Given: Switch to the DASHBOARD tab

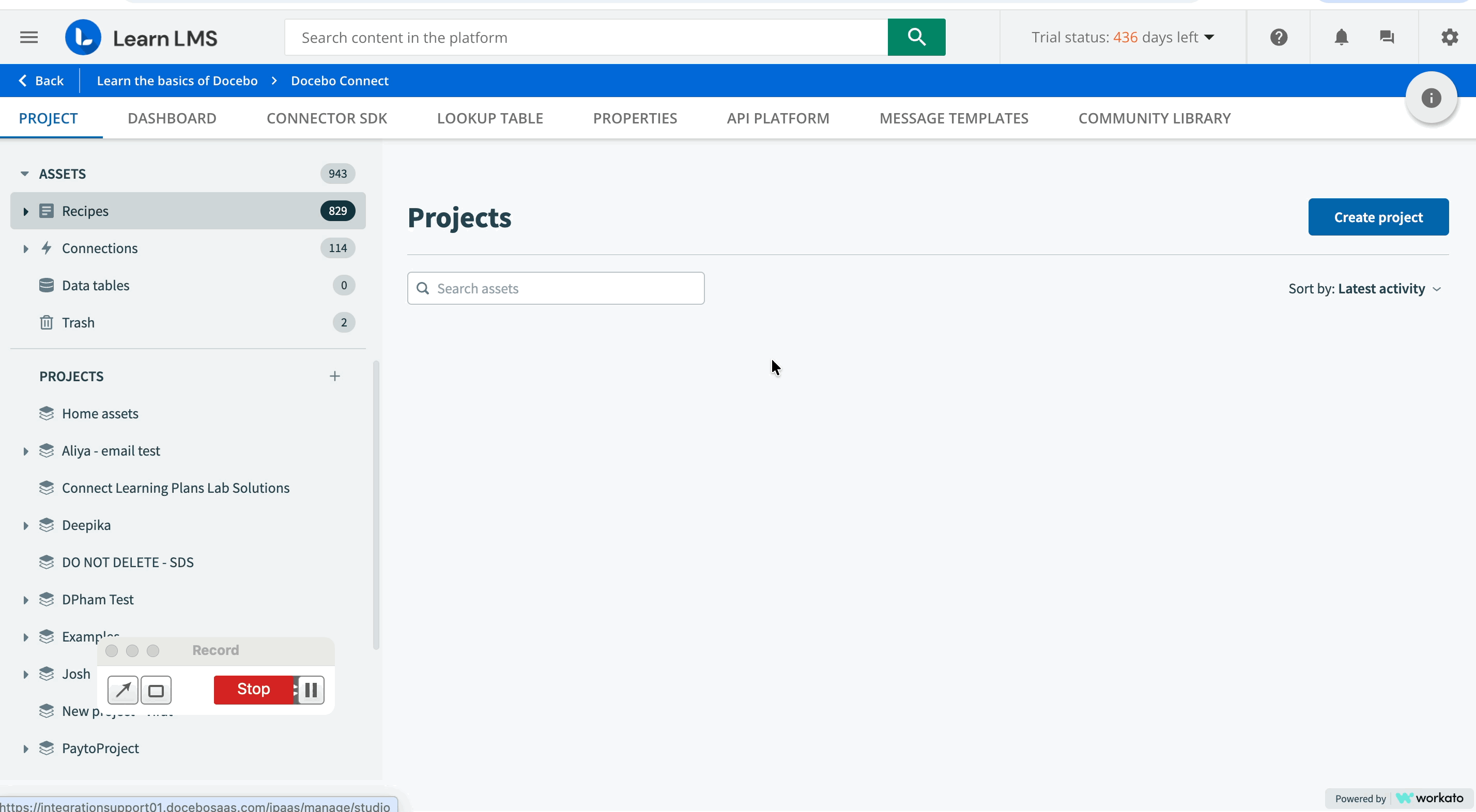Looking at the screenshot, I should coord(172,118).
